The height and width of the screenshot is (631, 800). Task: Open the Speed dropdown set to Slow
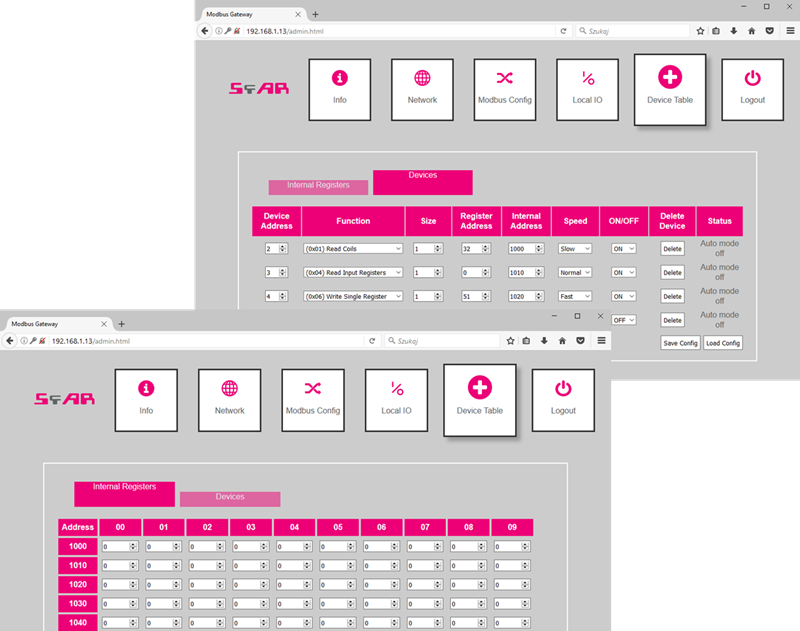575,248
